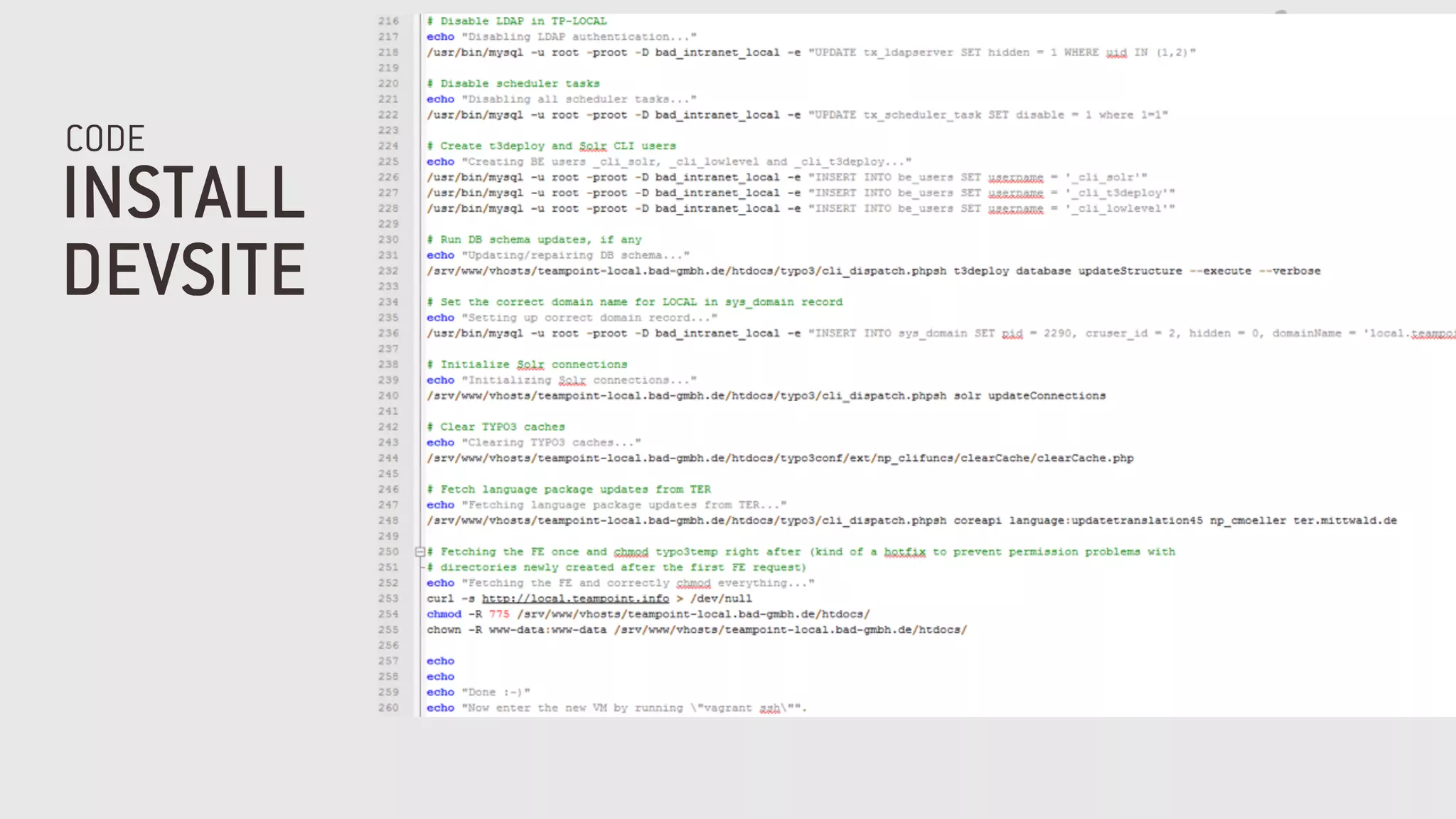The image size is (1456, 819).
Task: Click the 'solr updateConnections' command line
Action: click(766, 397)
